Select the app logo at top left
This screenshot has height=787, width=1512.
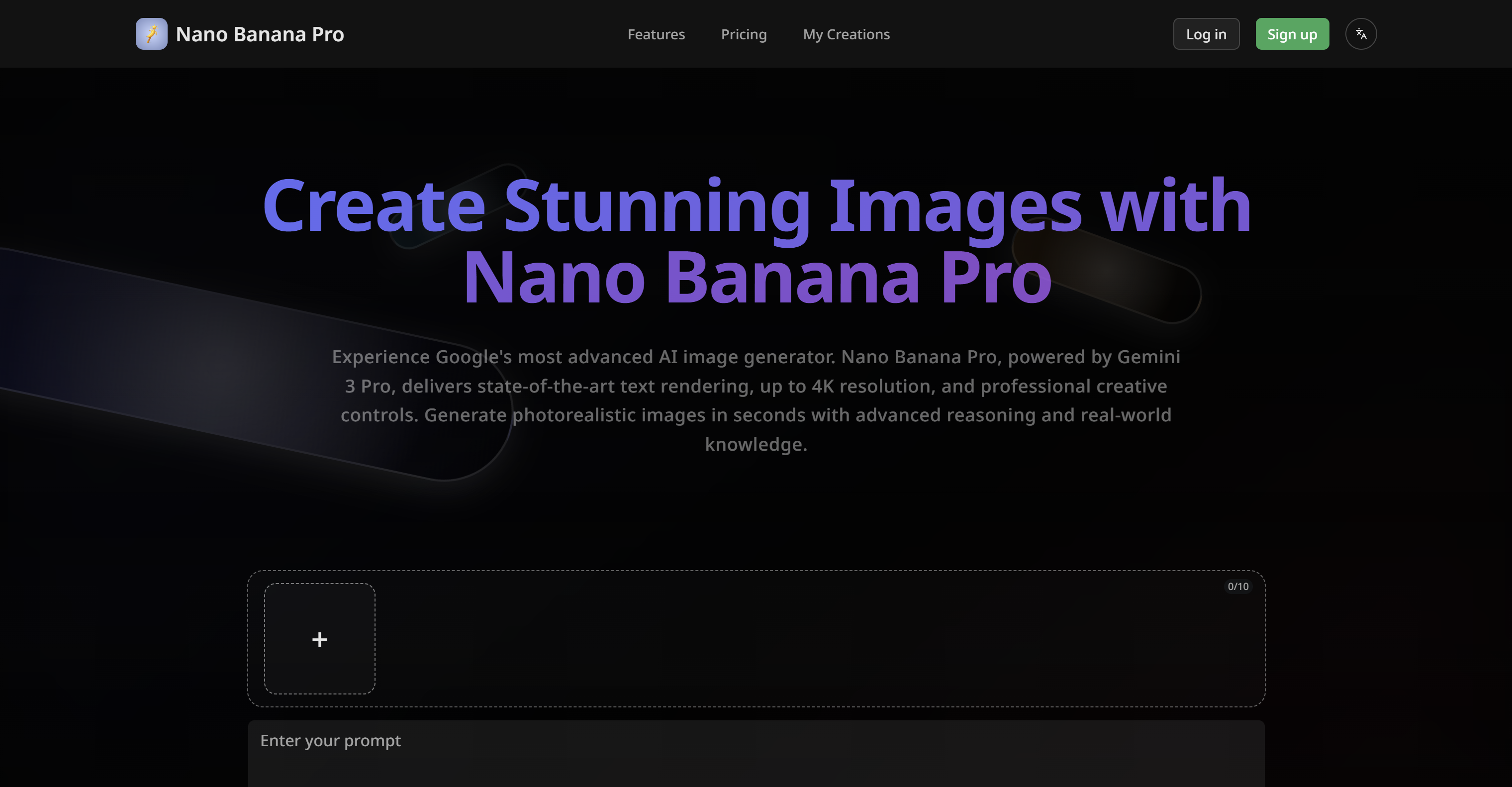click(239, 33)
